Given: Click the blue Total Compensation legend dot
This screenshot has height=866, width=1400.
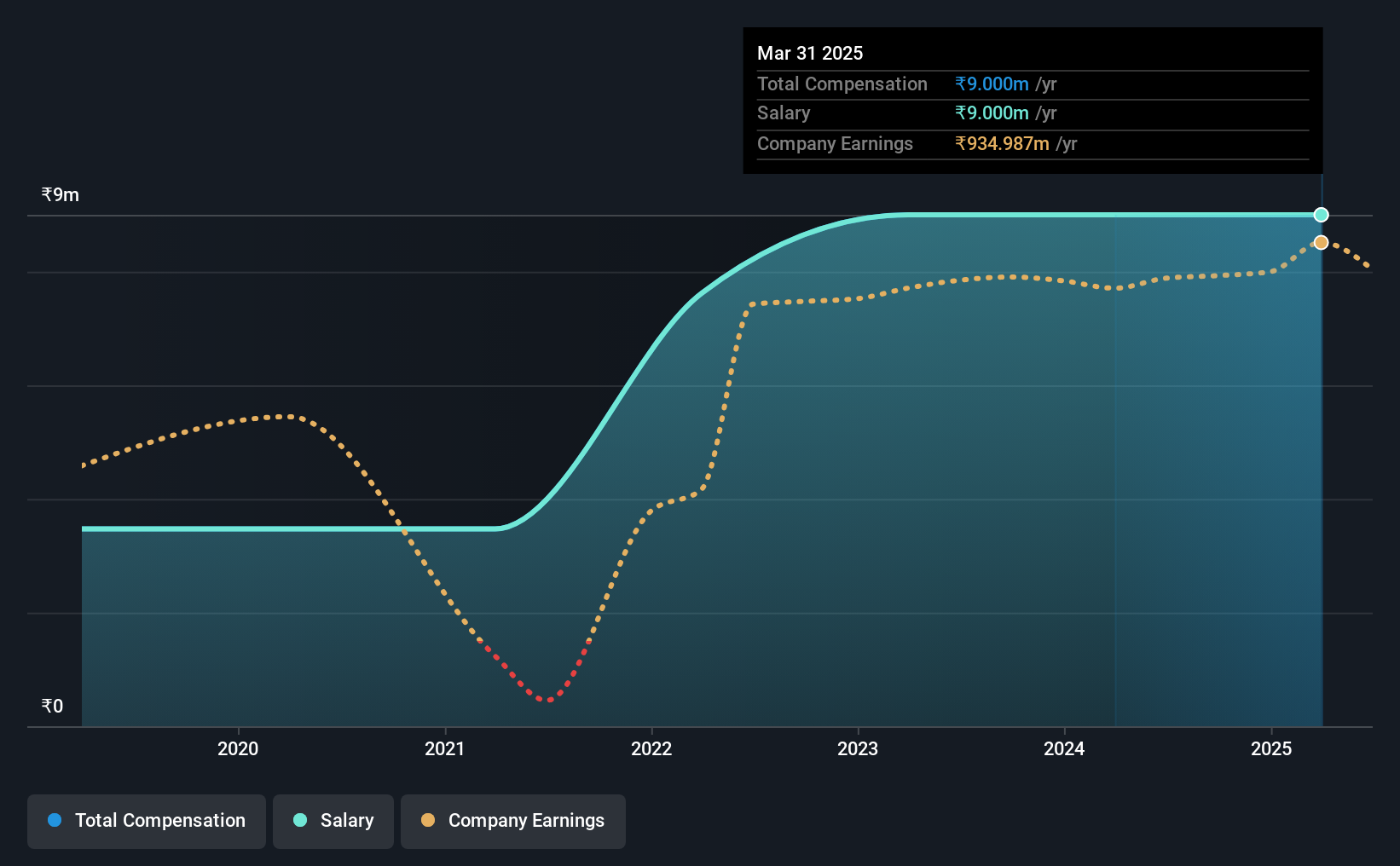Looking at the screenshot, I should [x=55, y=820].
